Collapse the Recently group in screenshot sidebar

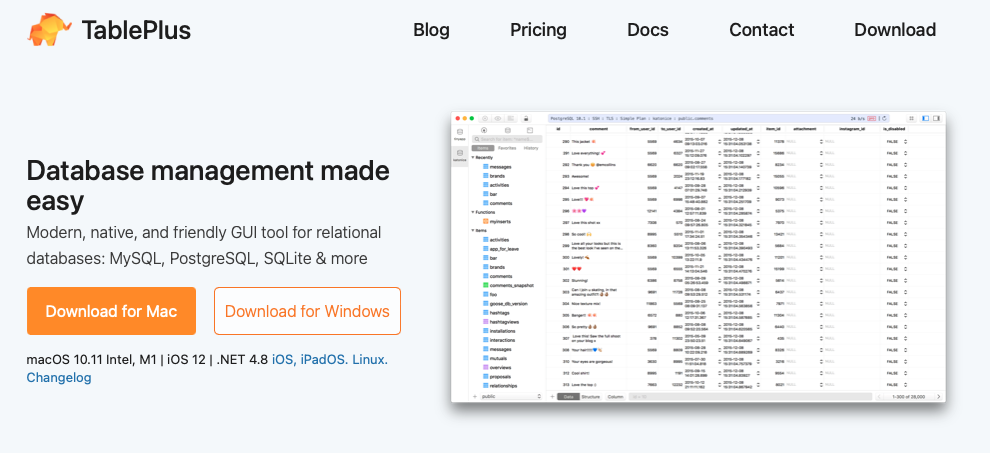(x=473, y=157)
